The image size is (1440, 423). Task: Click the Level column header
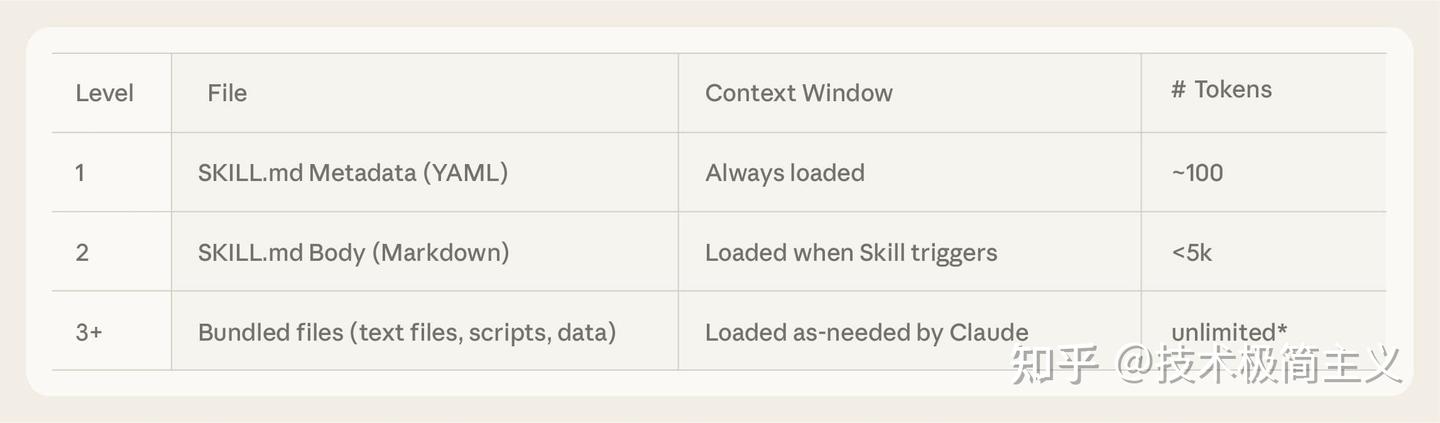104,93
